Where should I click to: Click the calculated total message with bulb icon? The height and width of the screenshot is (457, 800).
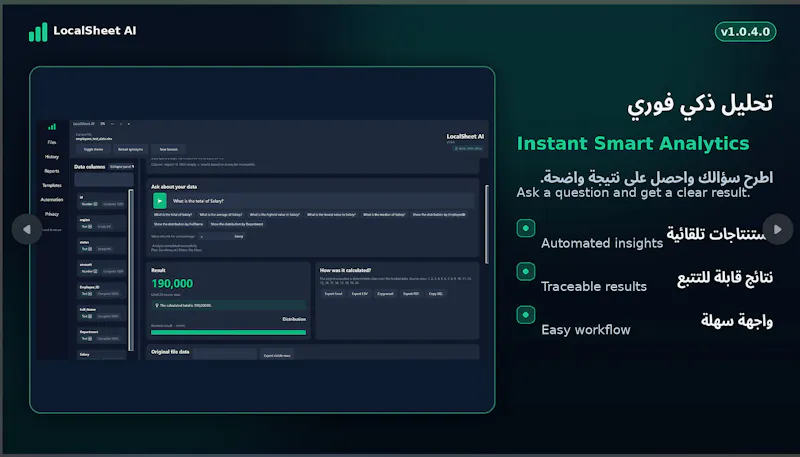click(x=229, y=306)
